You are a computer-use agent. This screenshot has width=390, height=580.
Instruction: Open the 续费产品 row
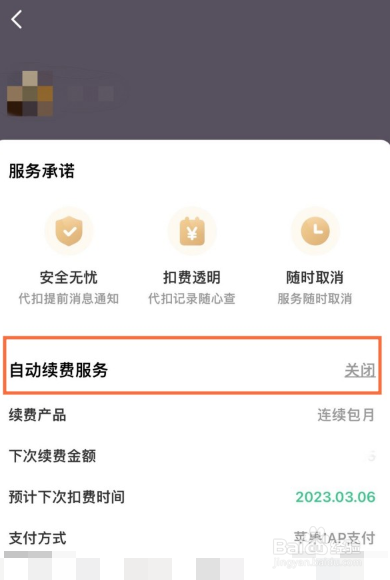192,415
